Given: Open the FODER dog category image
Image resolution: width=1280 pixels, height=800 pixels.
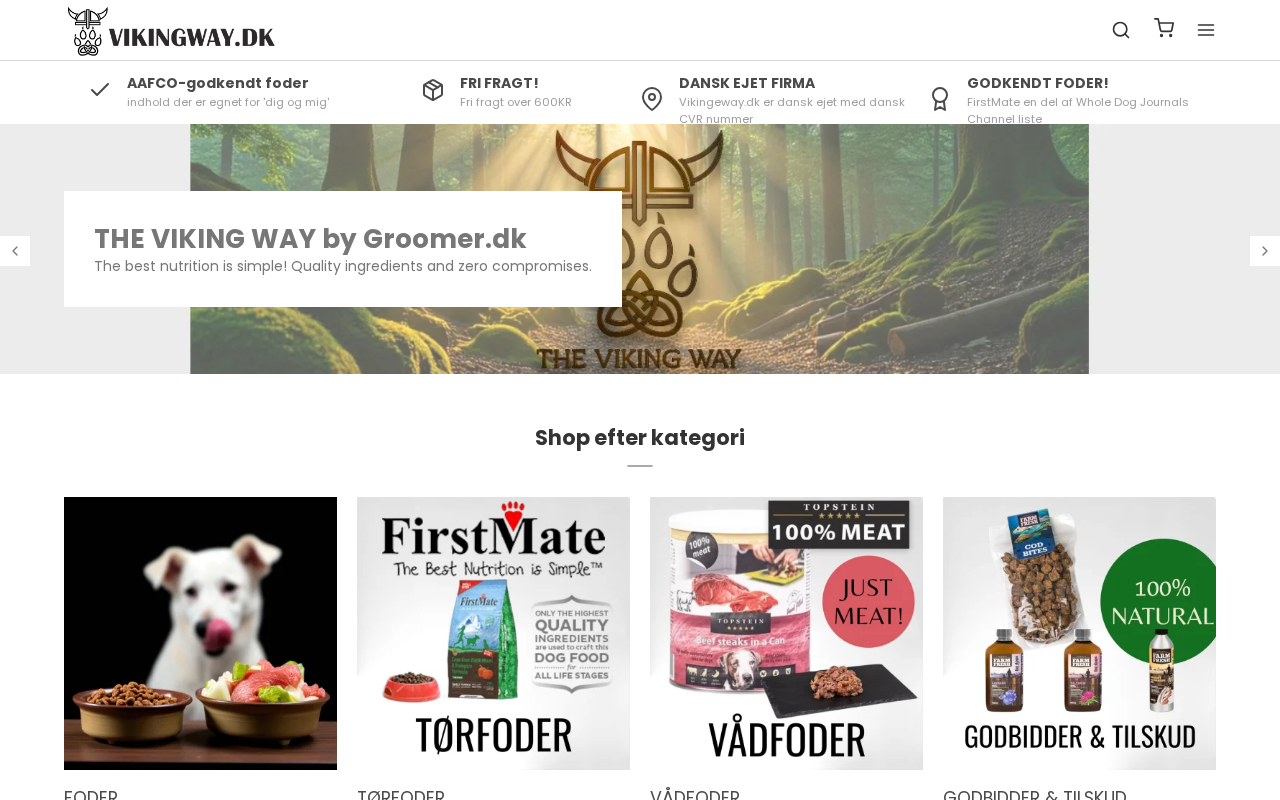Looking at the screenshot, I should point(200,633).
